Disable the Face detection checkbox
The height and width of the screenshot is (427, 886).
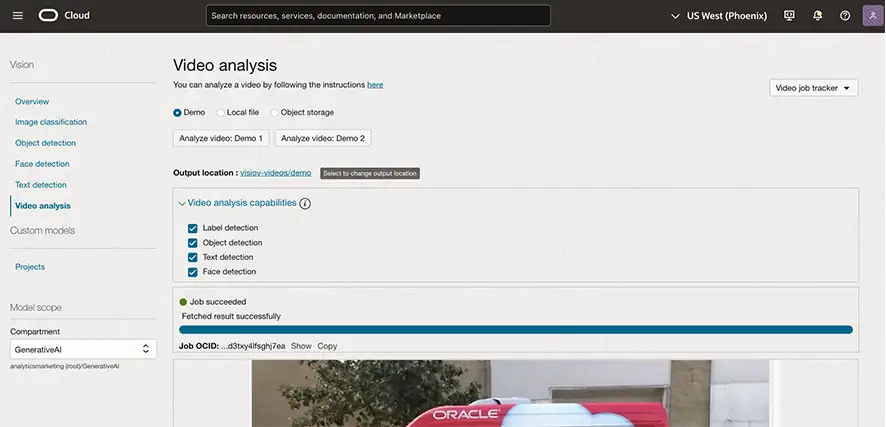[193, 272]
